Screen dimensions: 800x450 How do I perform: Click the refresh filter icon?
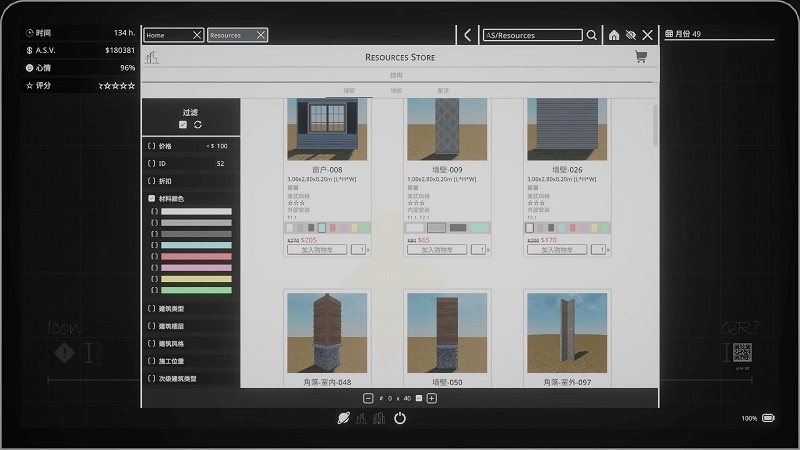pos(198,124)
